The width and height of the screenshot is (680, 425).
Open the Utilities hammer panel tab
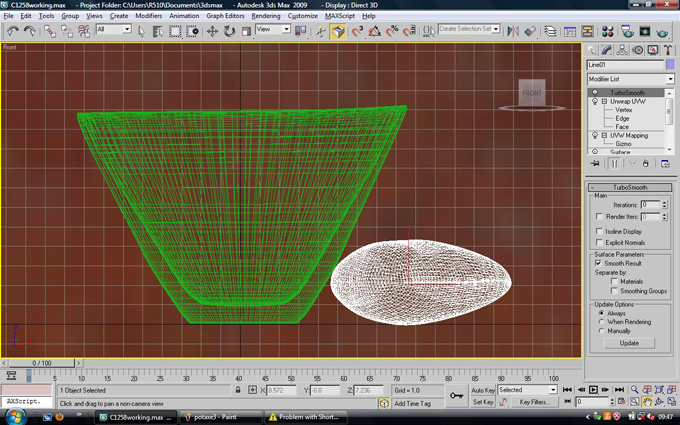tap(667, 49)
